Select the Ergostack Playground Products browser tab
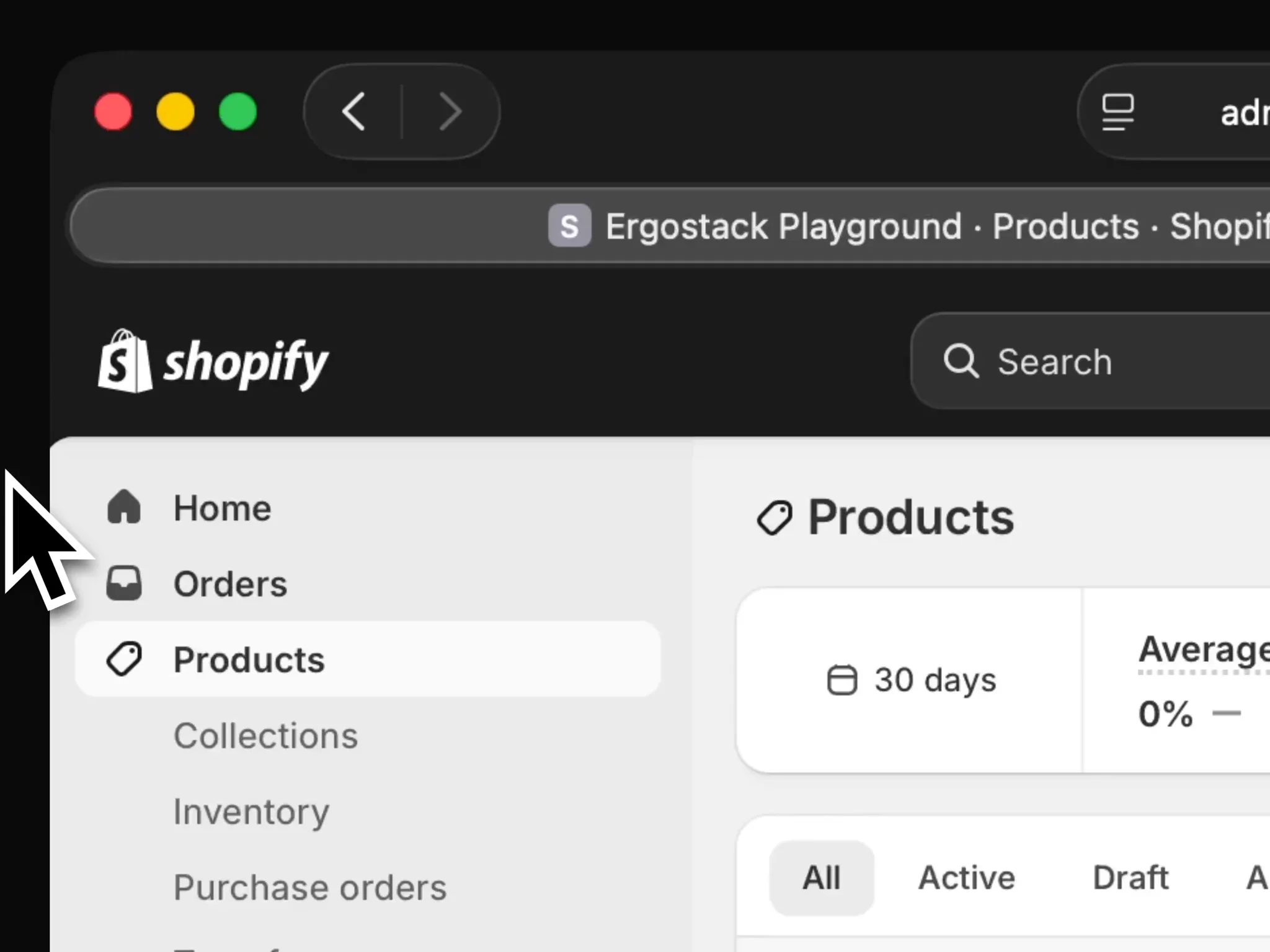This screenshot has height=952, width=1270. click(868, 226)
